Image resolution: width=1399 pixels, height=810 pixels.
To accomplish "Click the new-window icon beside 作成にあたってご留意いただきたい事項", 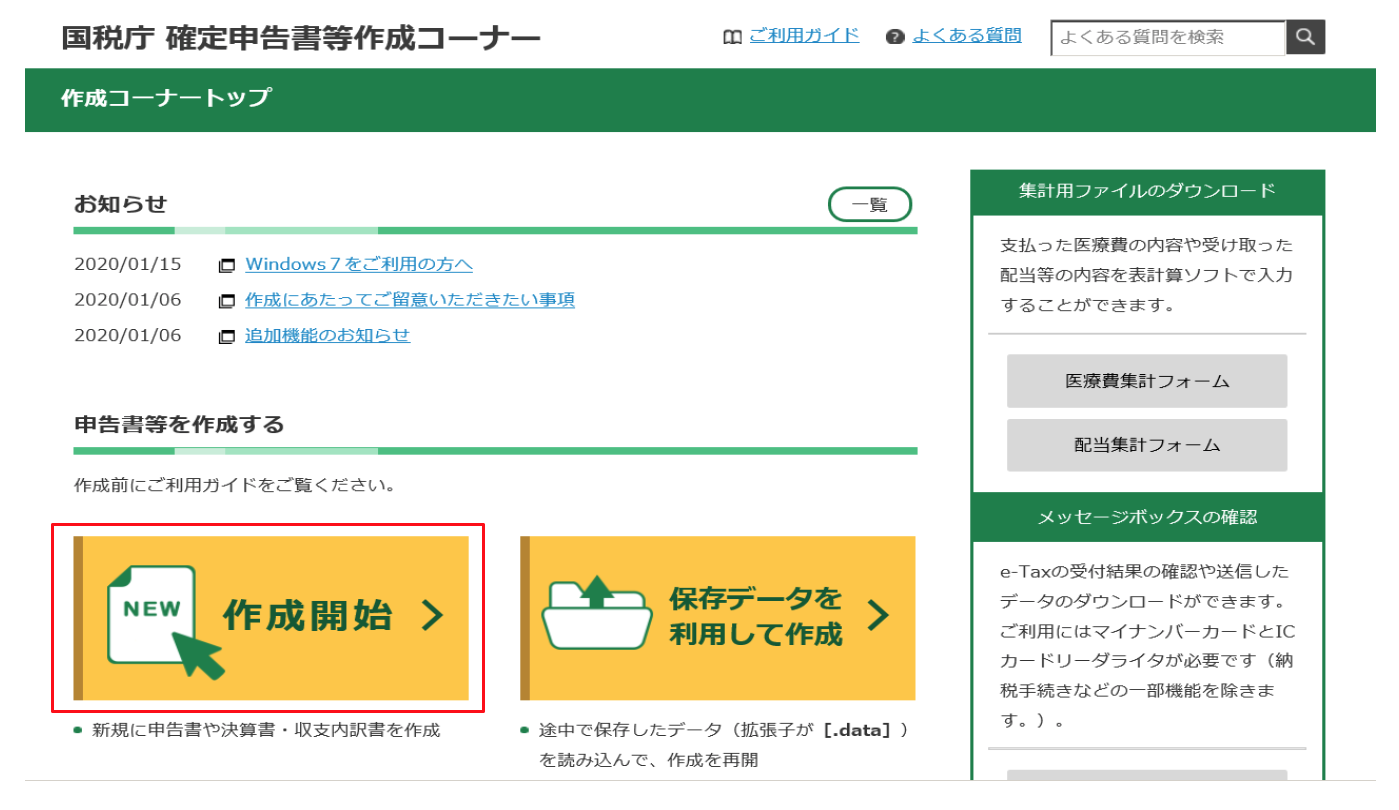I will (227, 301).
